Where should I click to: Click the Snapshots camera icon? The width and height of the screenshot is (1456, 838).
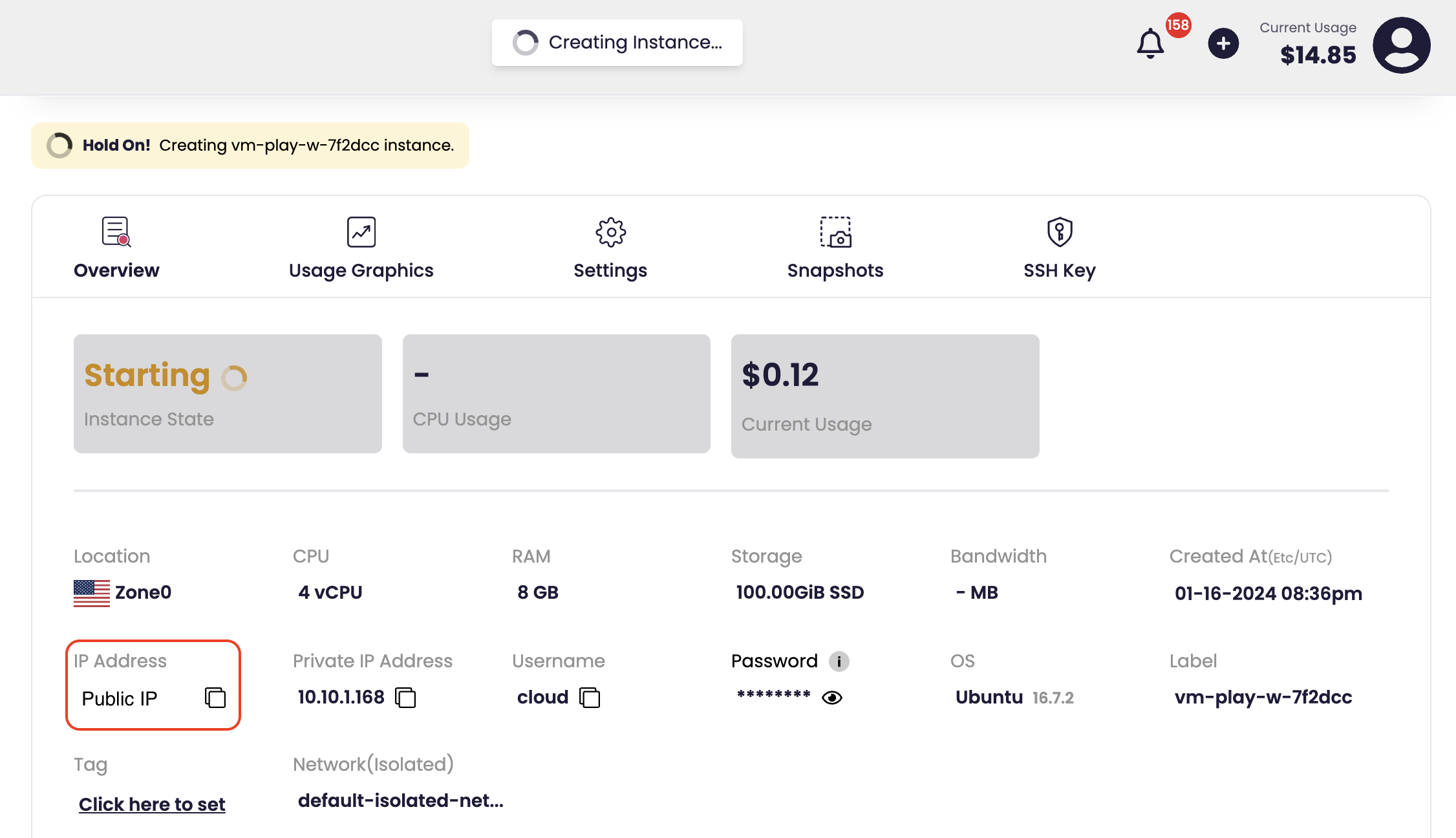[835, 231]
